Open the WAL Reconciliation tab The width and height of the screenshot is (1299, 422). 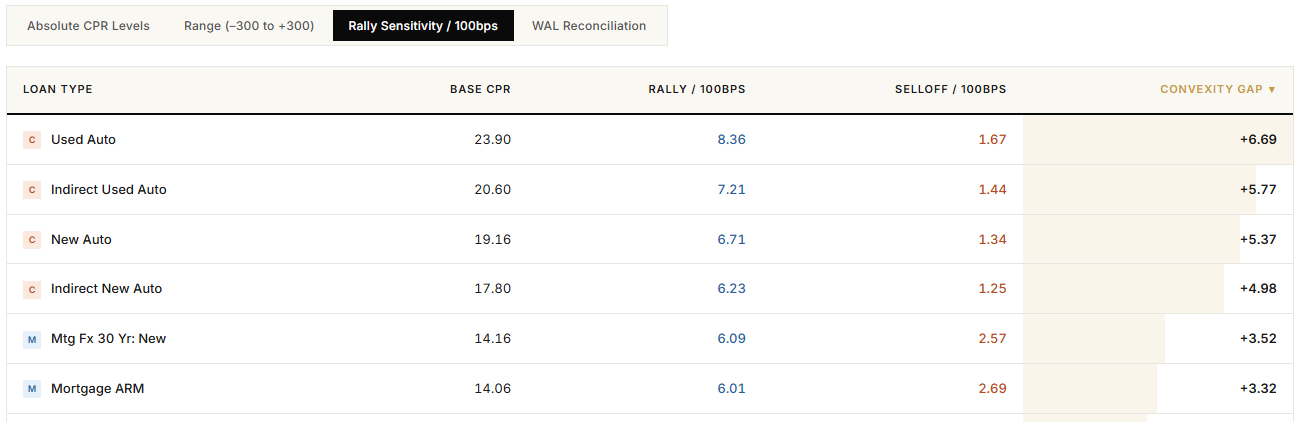click(x=589, y=26)
